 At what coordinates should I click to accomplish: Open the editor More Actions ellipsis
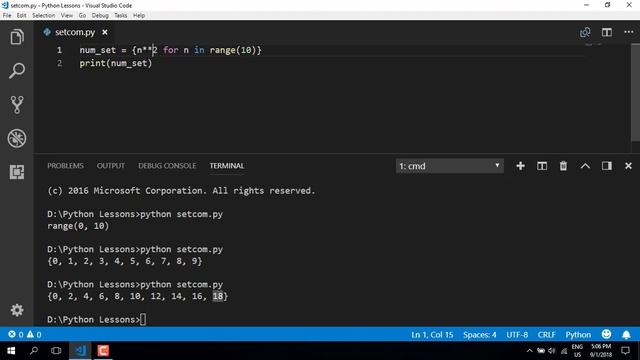tap(629, 32)
